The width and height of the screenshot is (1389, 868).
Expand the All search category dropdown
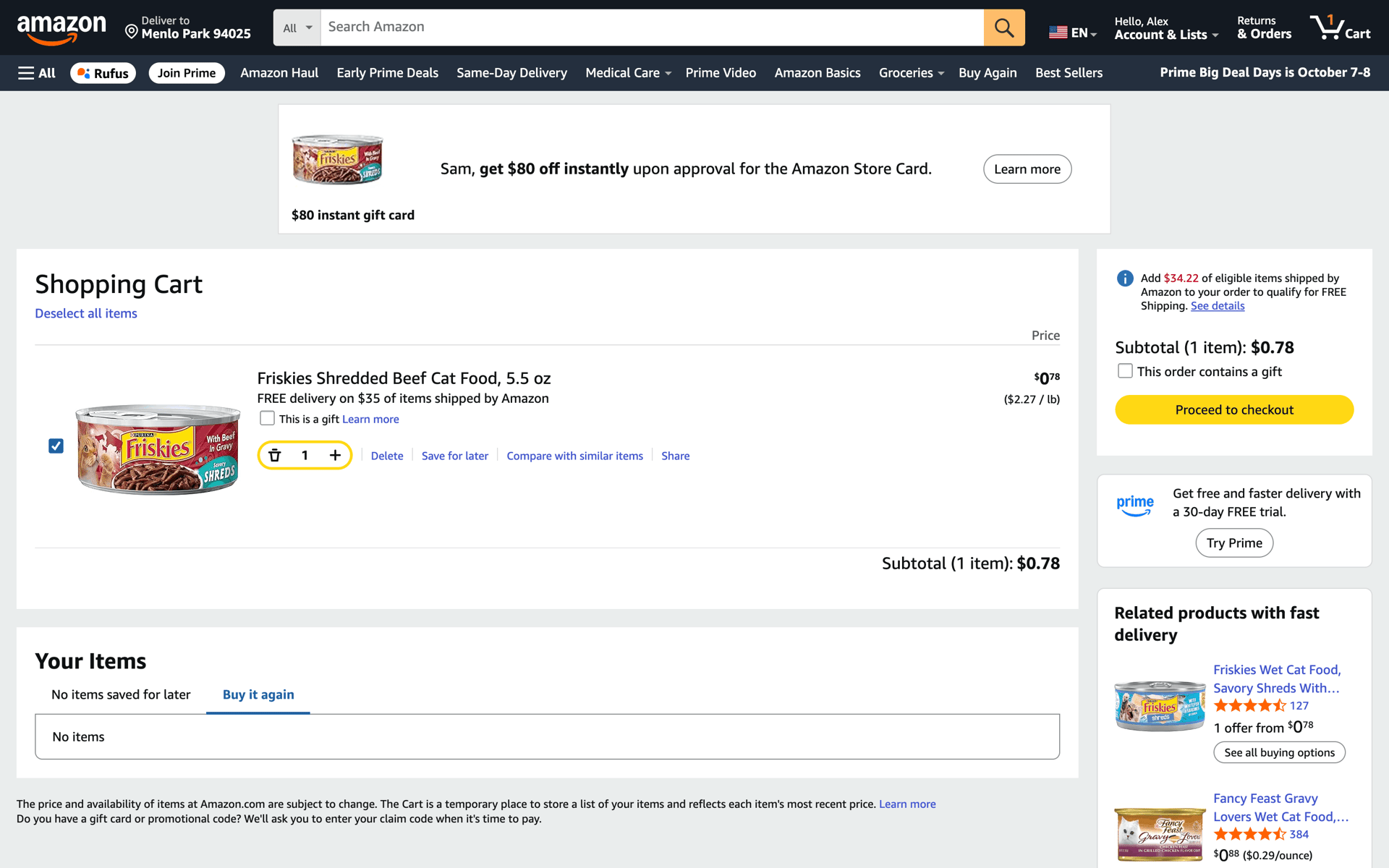click(297, 27)
